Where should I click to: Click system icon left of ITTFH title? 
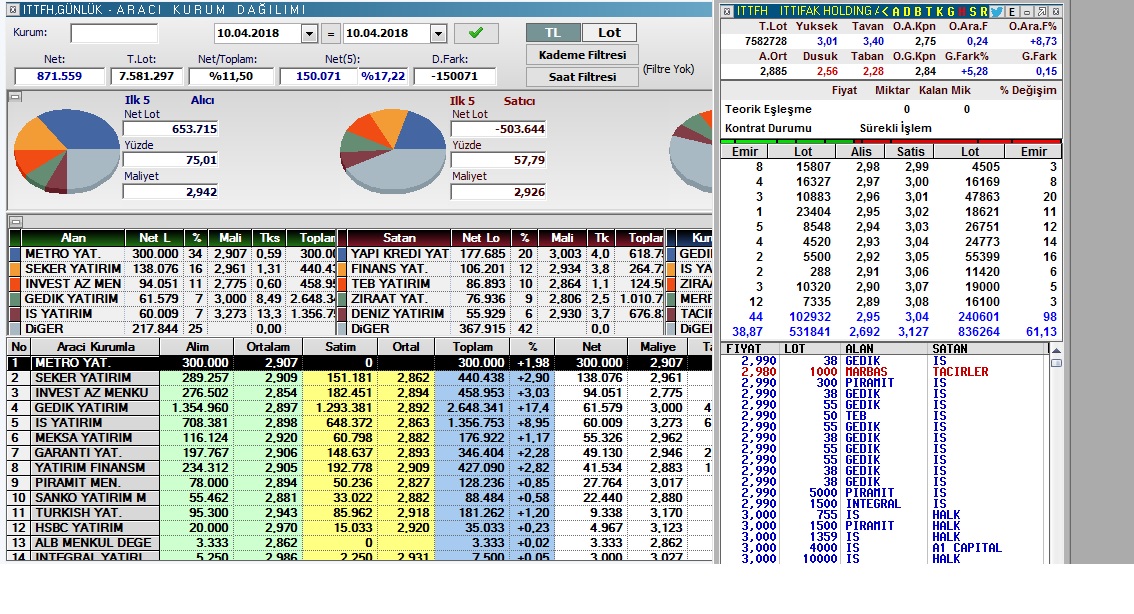coord(727,12)
